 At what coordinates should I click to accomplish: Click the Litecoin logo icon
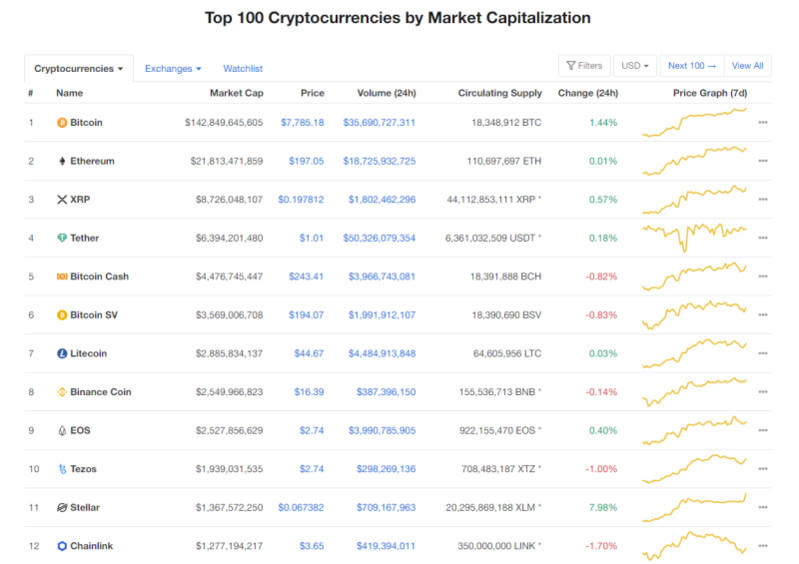tap(62, 354)
